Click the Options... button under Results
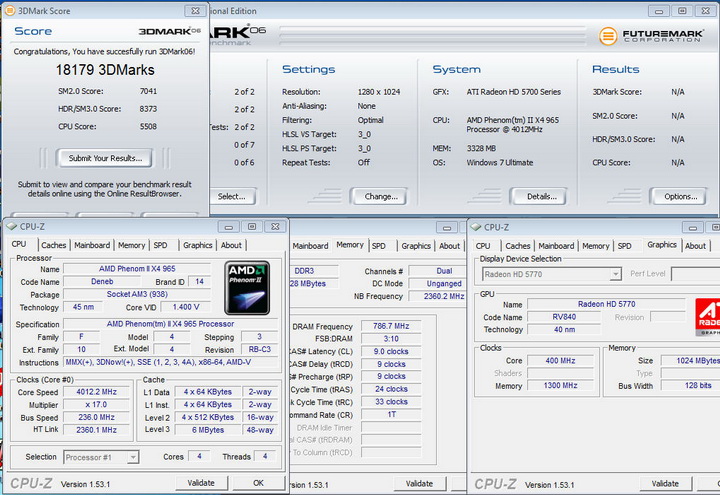 pyautogui.click(x=680, y=196)
